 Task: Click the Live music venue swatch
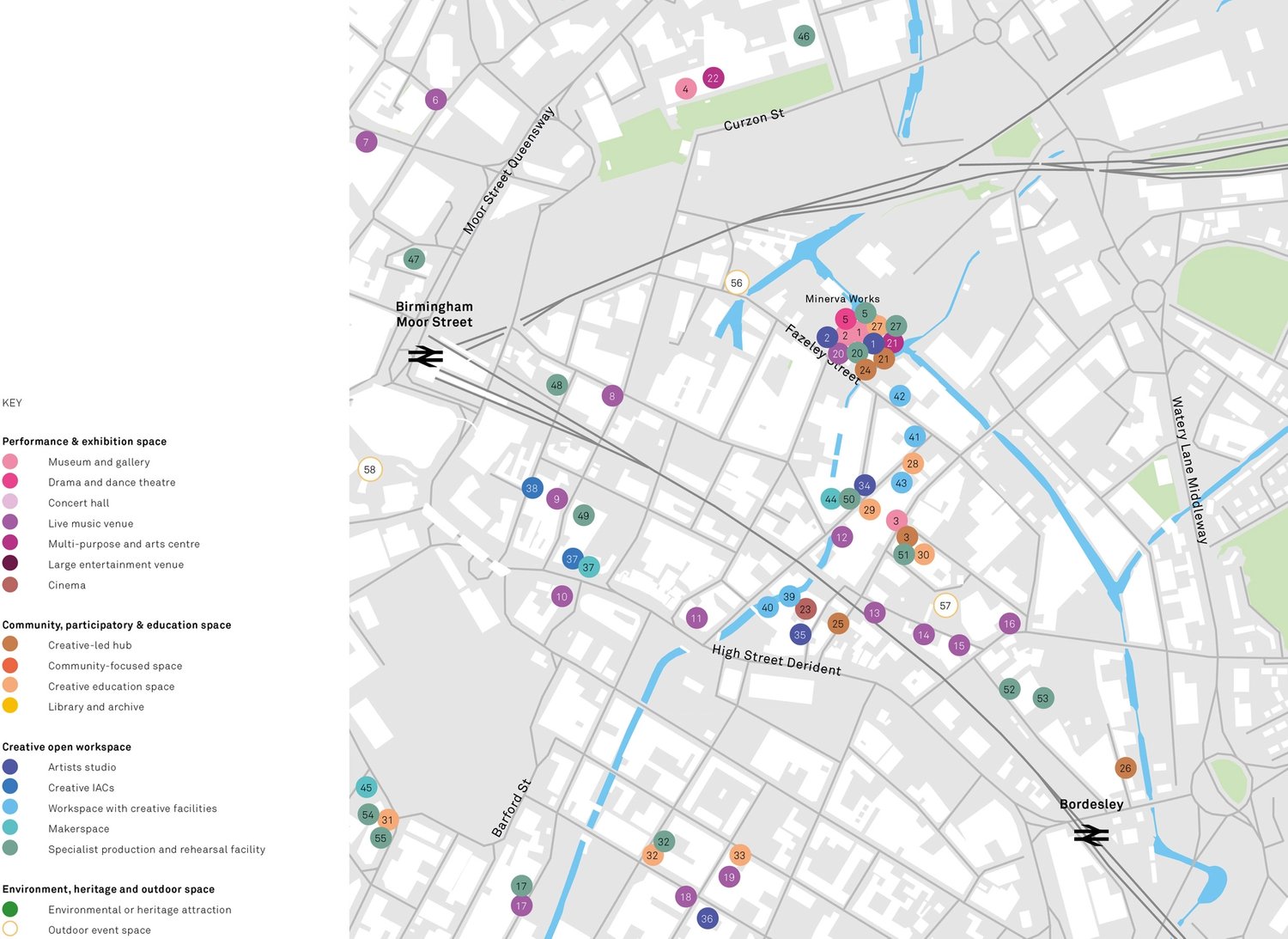pyautogui.click(x=10, y=522)
